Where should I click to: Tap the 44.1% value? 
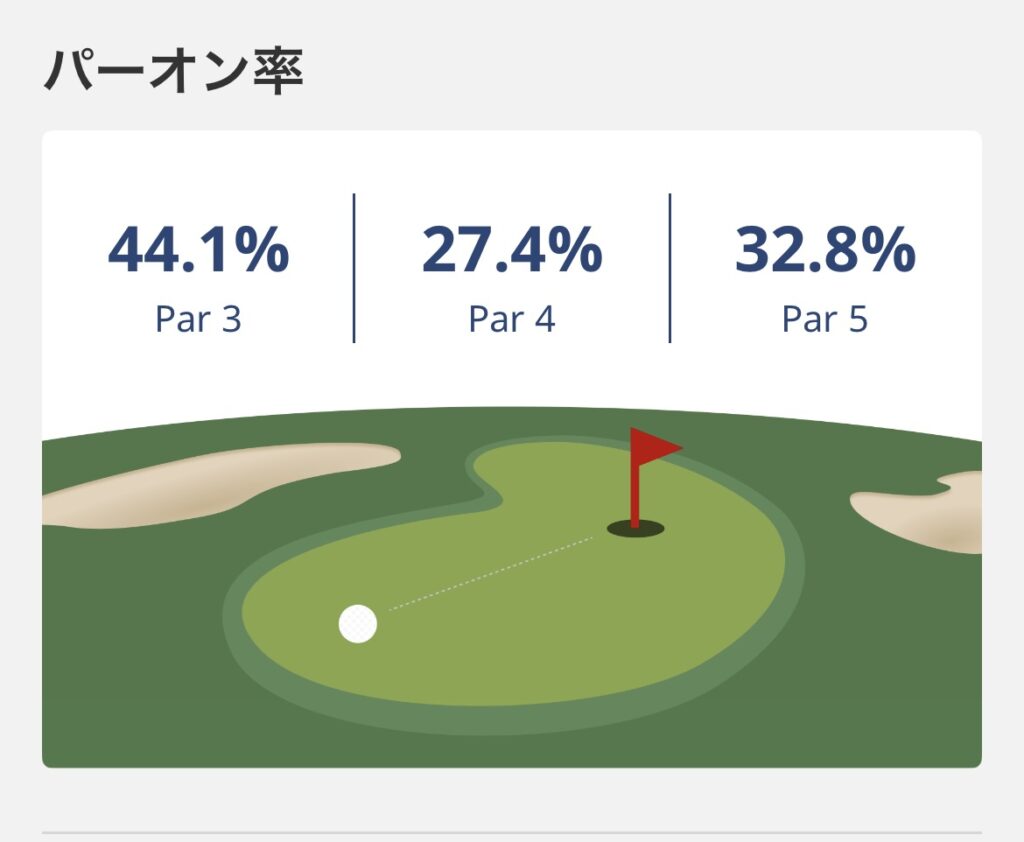click(x=198, y=250)
